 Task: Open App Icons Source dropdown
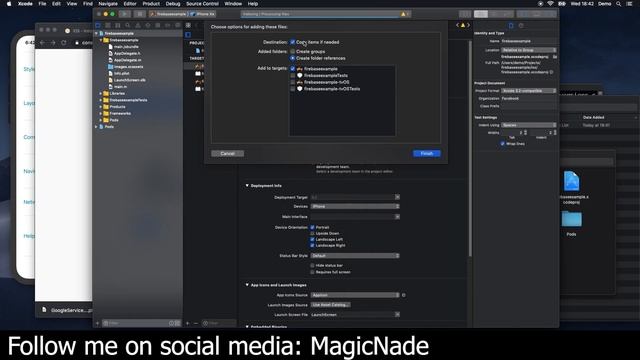tap(355, 295)
